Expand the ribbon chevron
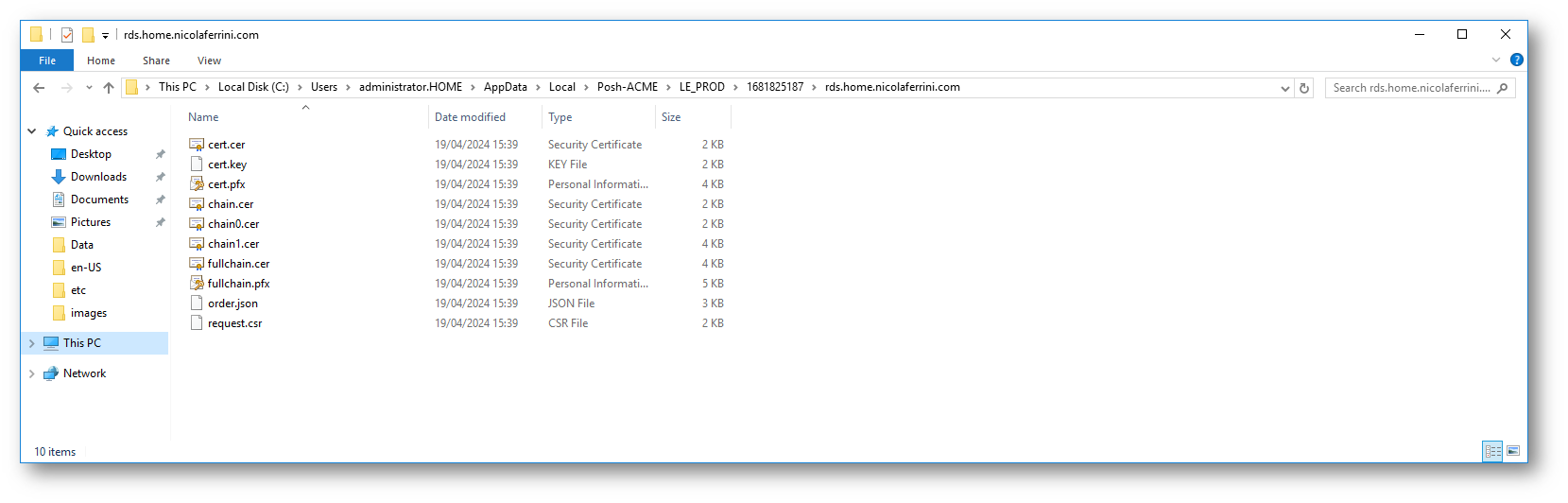 click(1496, 60)
